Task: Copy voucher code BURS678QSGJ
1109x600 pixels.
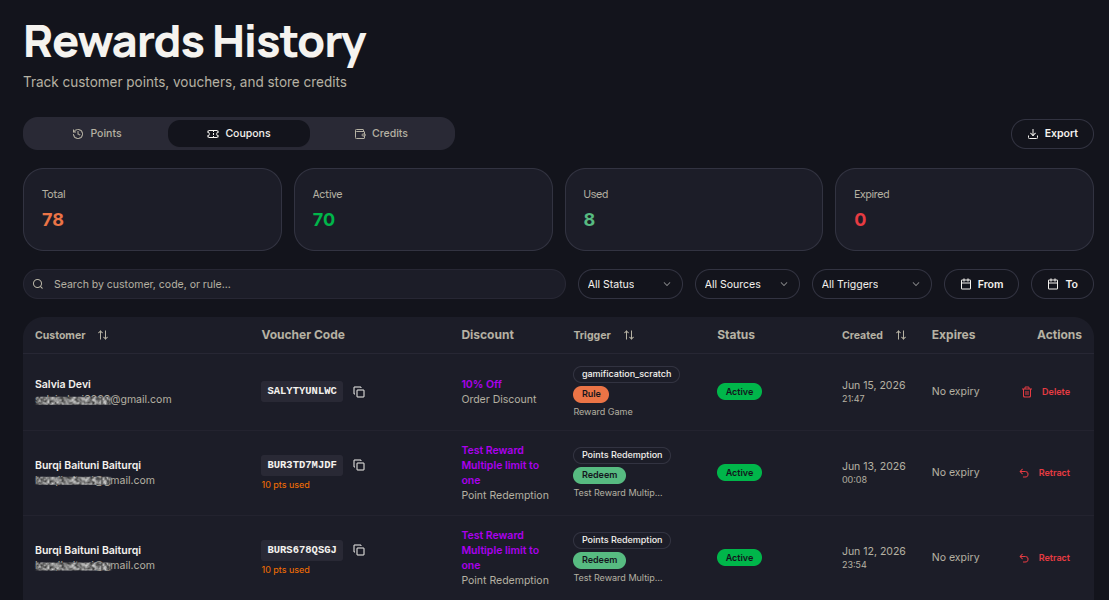Action: click(x=359, y=550)
